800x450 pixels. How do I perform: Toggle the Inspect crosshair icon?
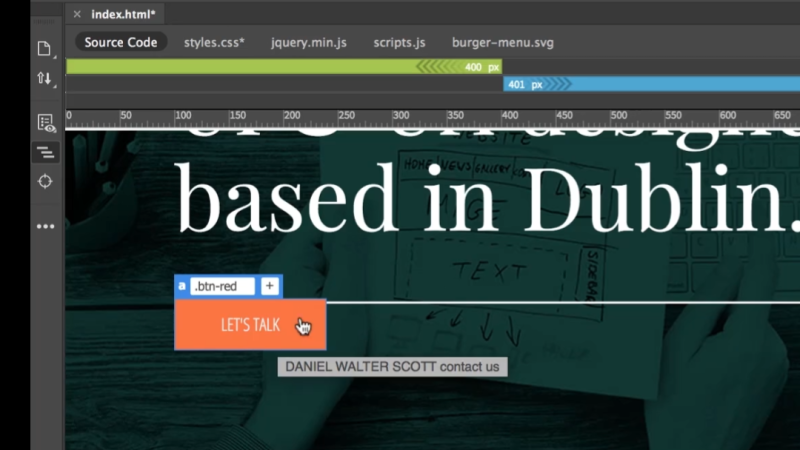pyautogui.click(x=45, y=181)
